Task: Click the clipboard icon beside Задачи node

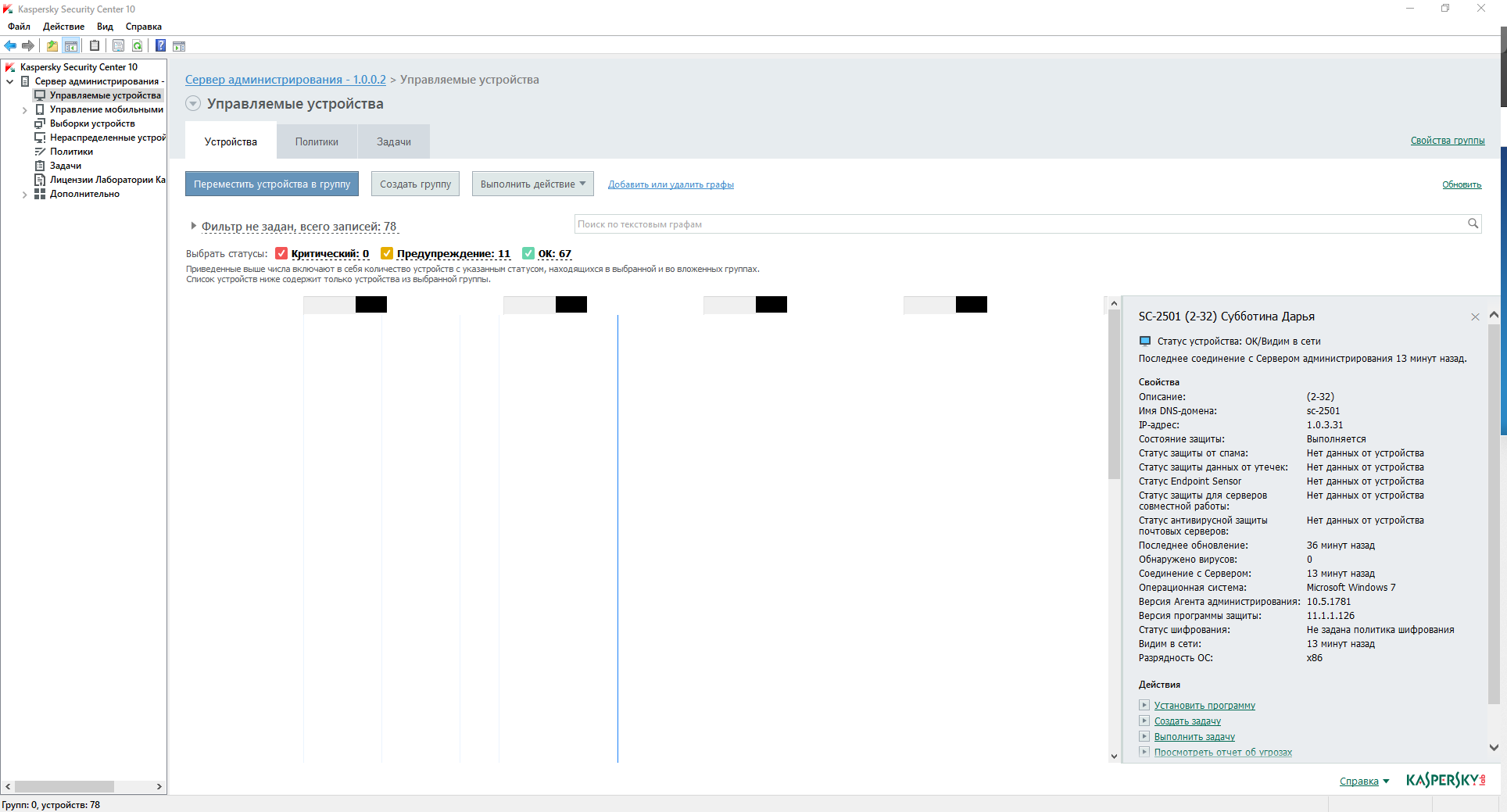Action: pyautogui.click(x=40, y=166)
